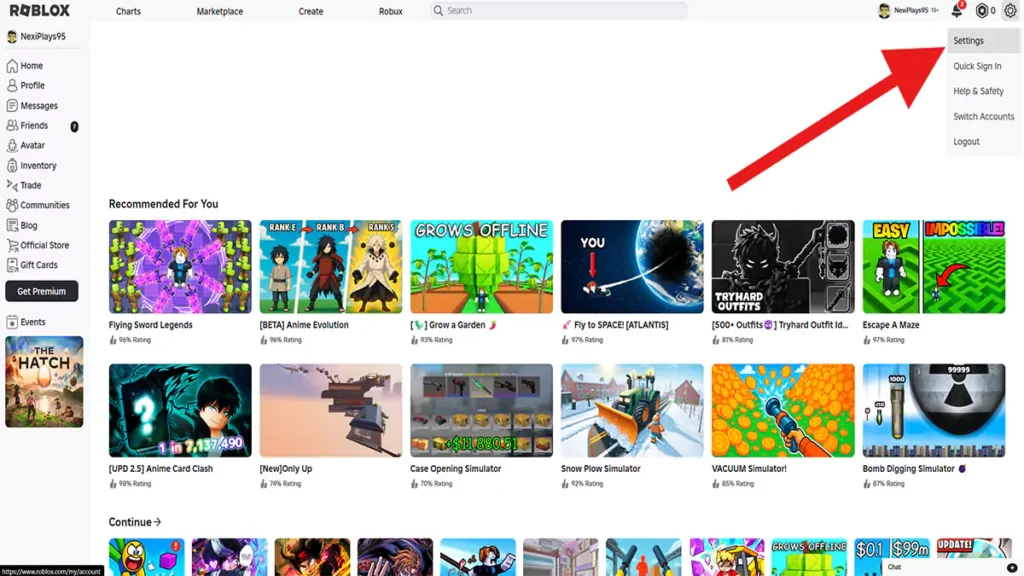Open the notifications bell
This screenshot has width=1024, height=576.
[957, 10]
